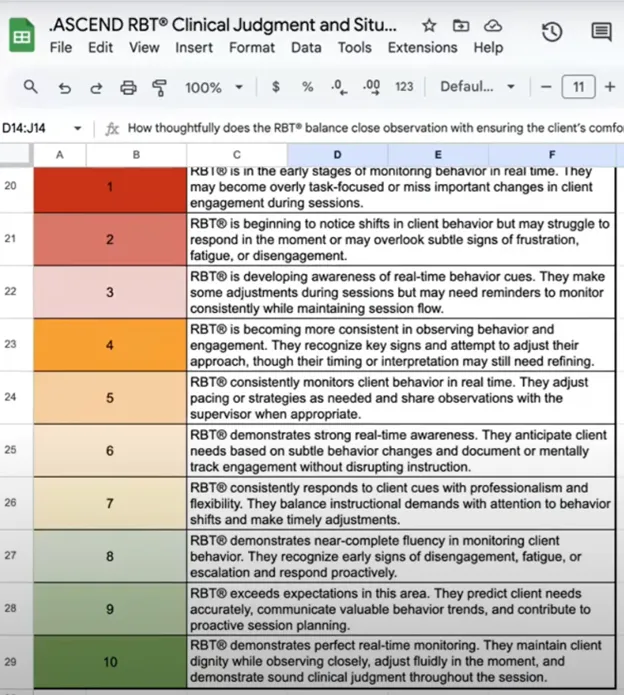Click the pale yellow cell scored 7

[110, 503]
